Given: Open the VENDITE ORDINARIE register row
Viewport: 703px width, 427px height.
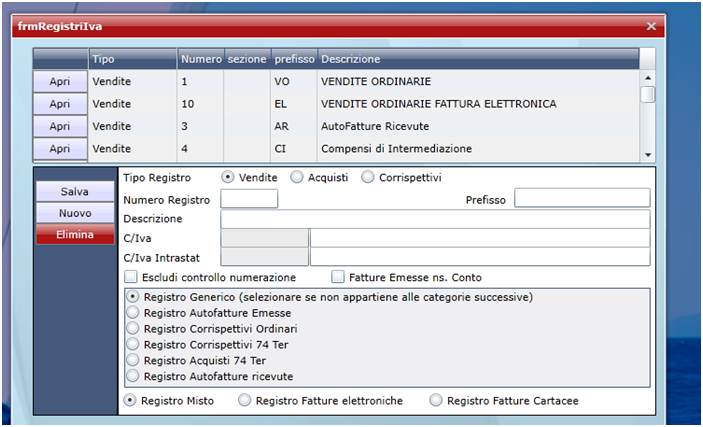Looking at the screenshot, I should tap(60, 81).
